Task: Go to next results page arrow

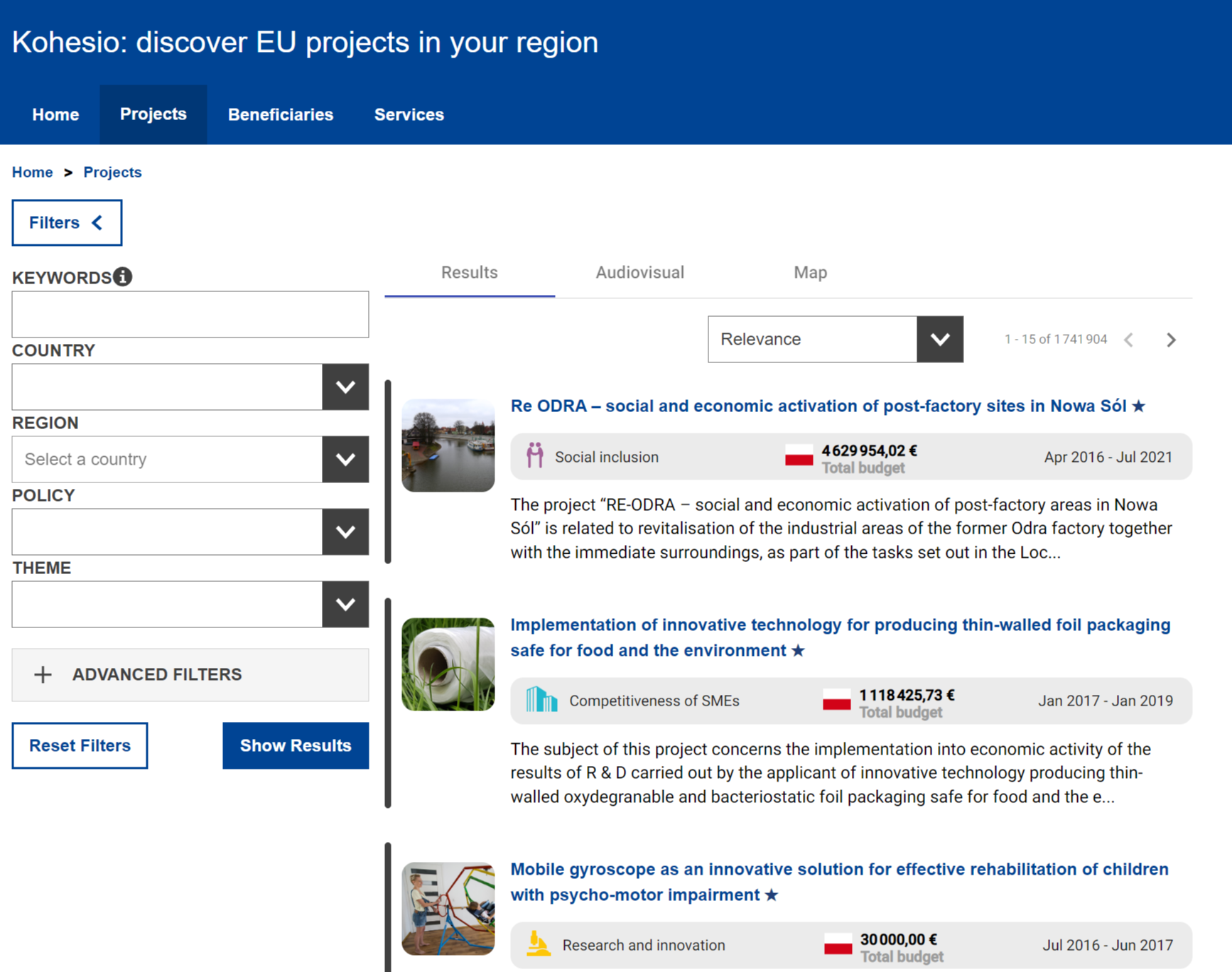Action: tap(1171, 340)
